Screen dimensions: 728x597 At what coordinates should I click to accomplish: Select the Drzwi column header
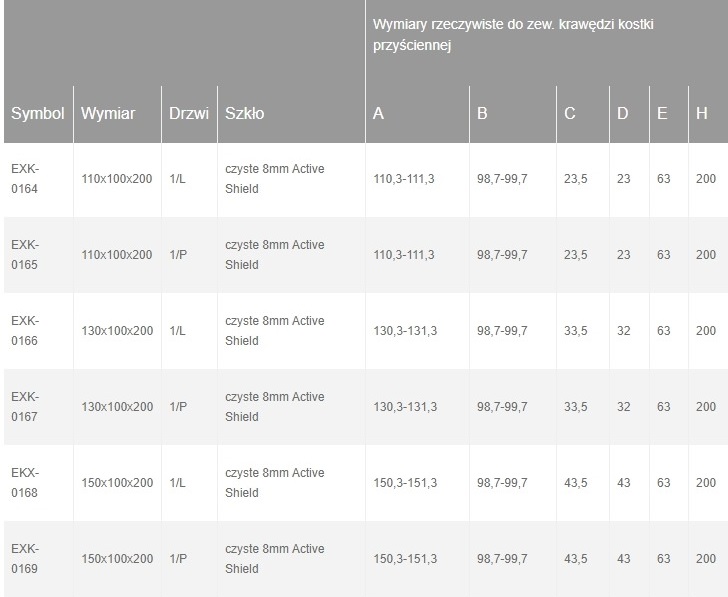click(x=188, y=114)
